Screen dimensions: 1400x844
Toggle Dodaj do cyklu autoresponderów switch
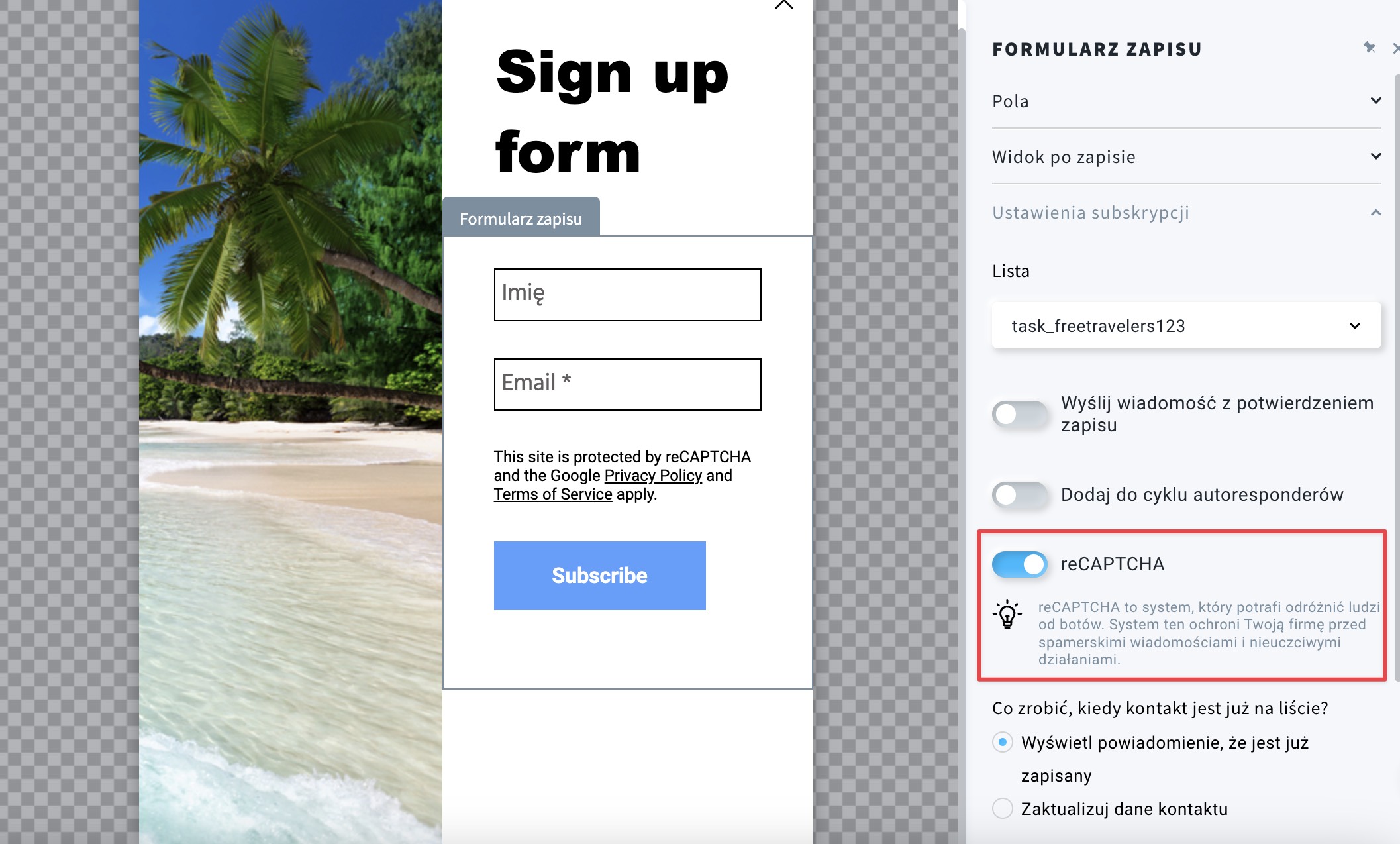1020,495
